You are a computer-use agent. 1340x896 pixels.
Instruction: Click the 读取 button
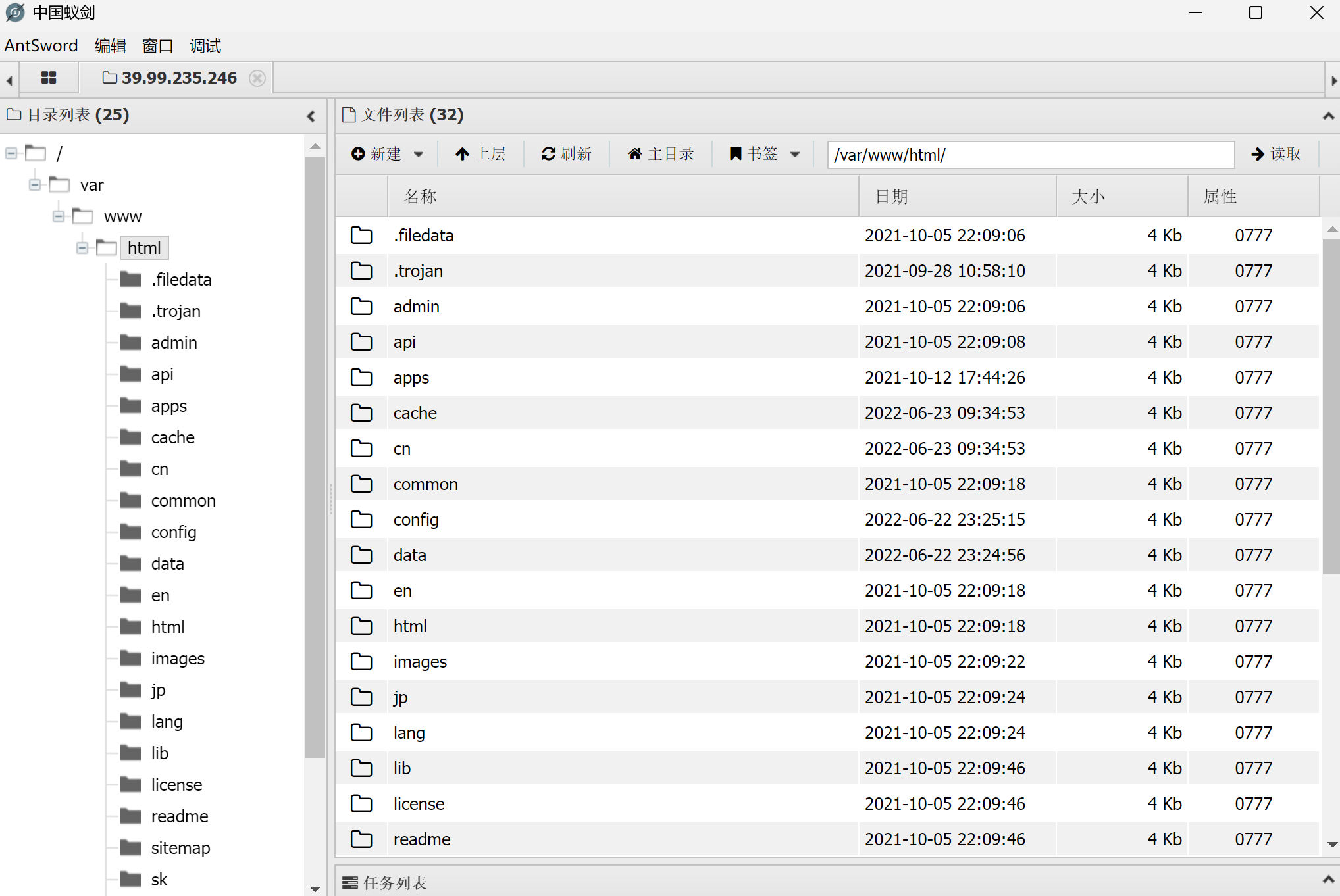pyautogui.click(x=1276, y=154)
